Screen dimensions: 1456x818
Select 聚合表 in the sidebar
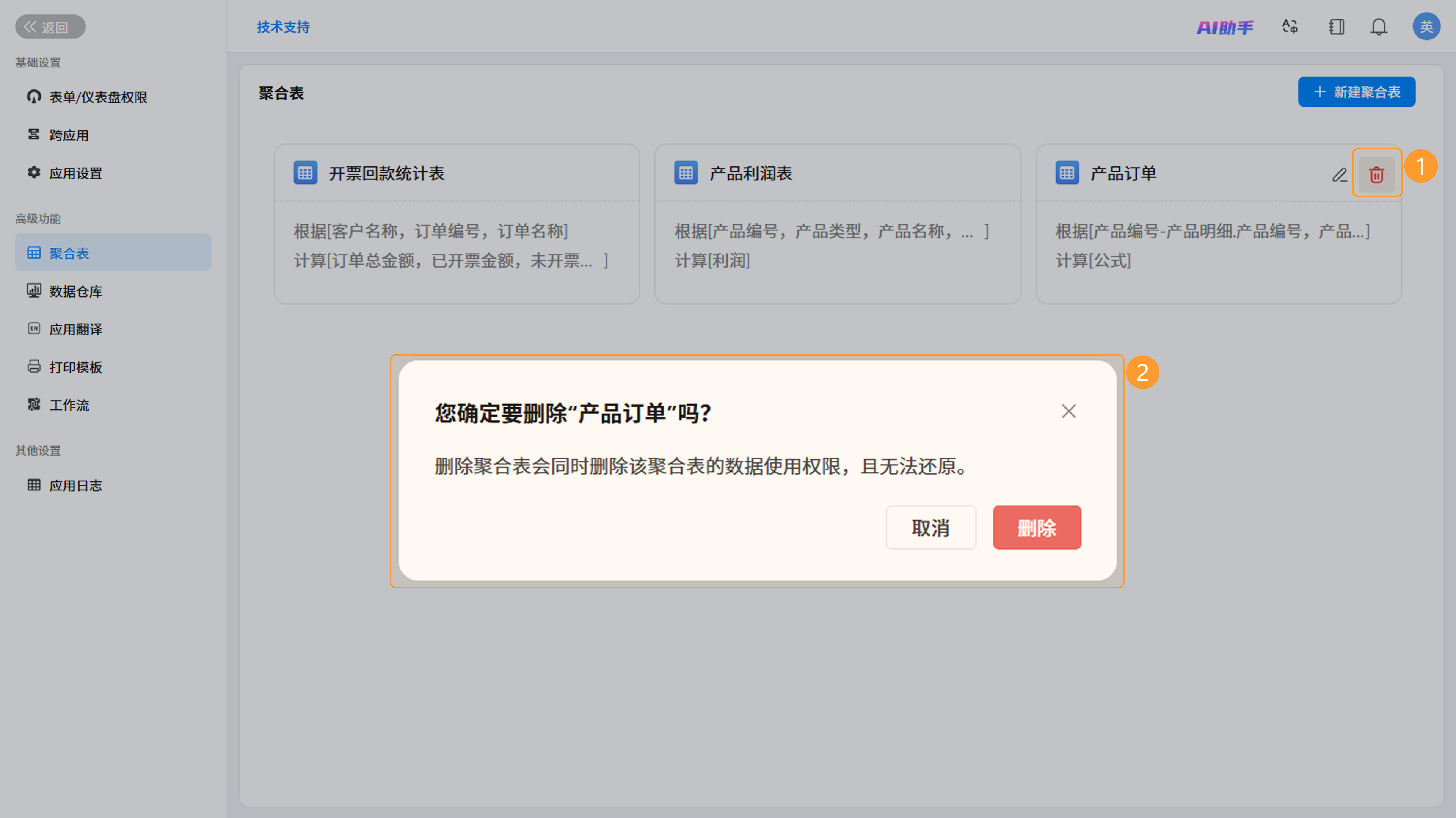point(113,252)
